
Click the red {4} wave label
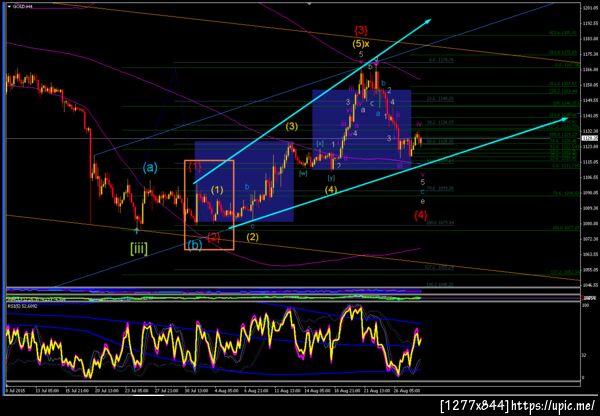click(421, 215)
